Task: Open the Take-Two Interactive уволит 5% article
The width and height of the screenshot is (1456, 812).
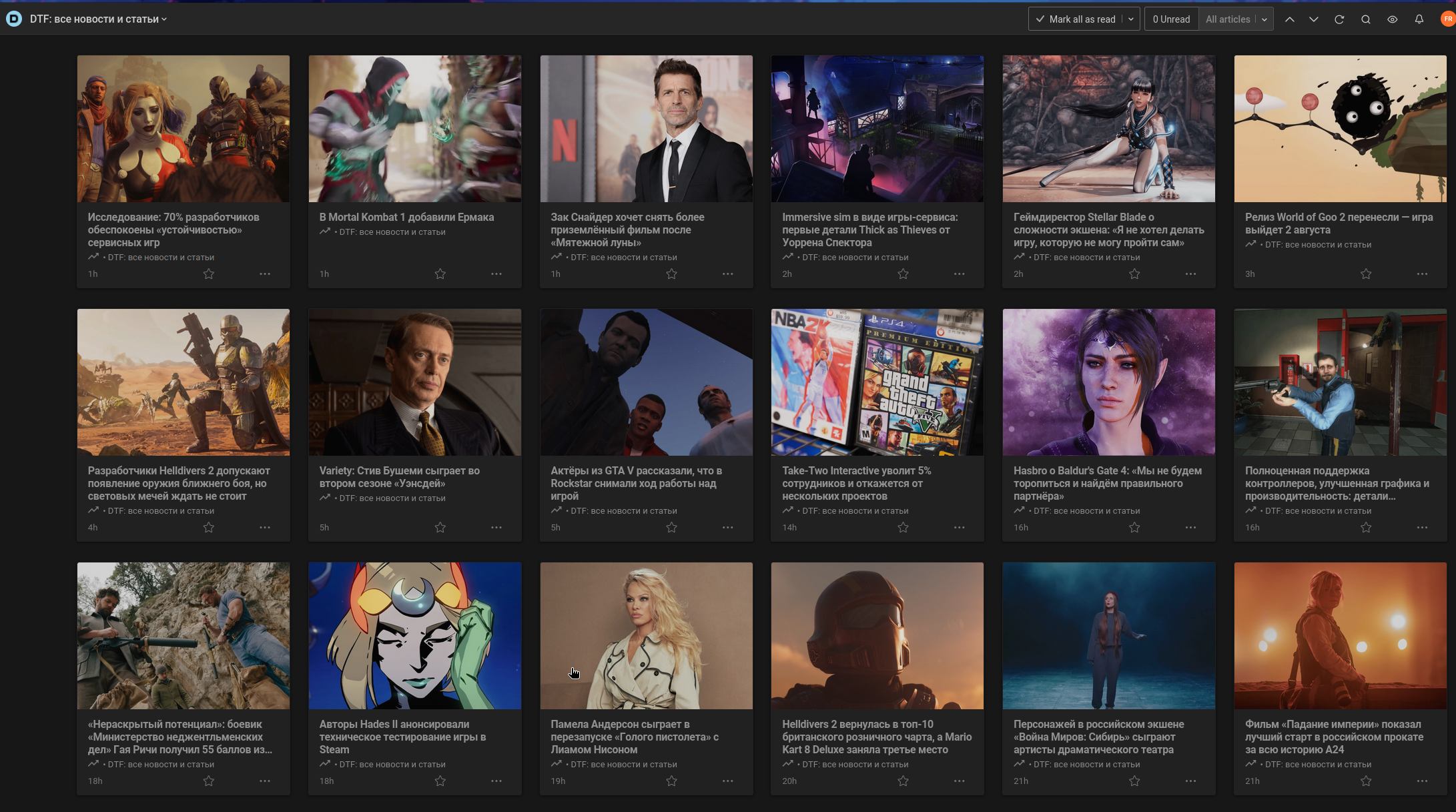Action: click(856, 483)
